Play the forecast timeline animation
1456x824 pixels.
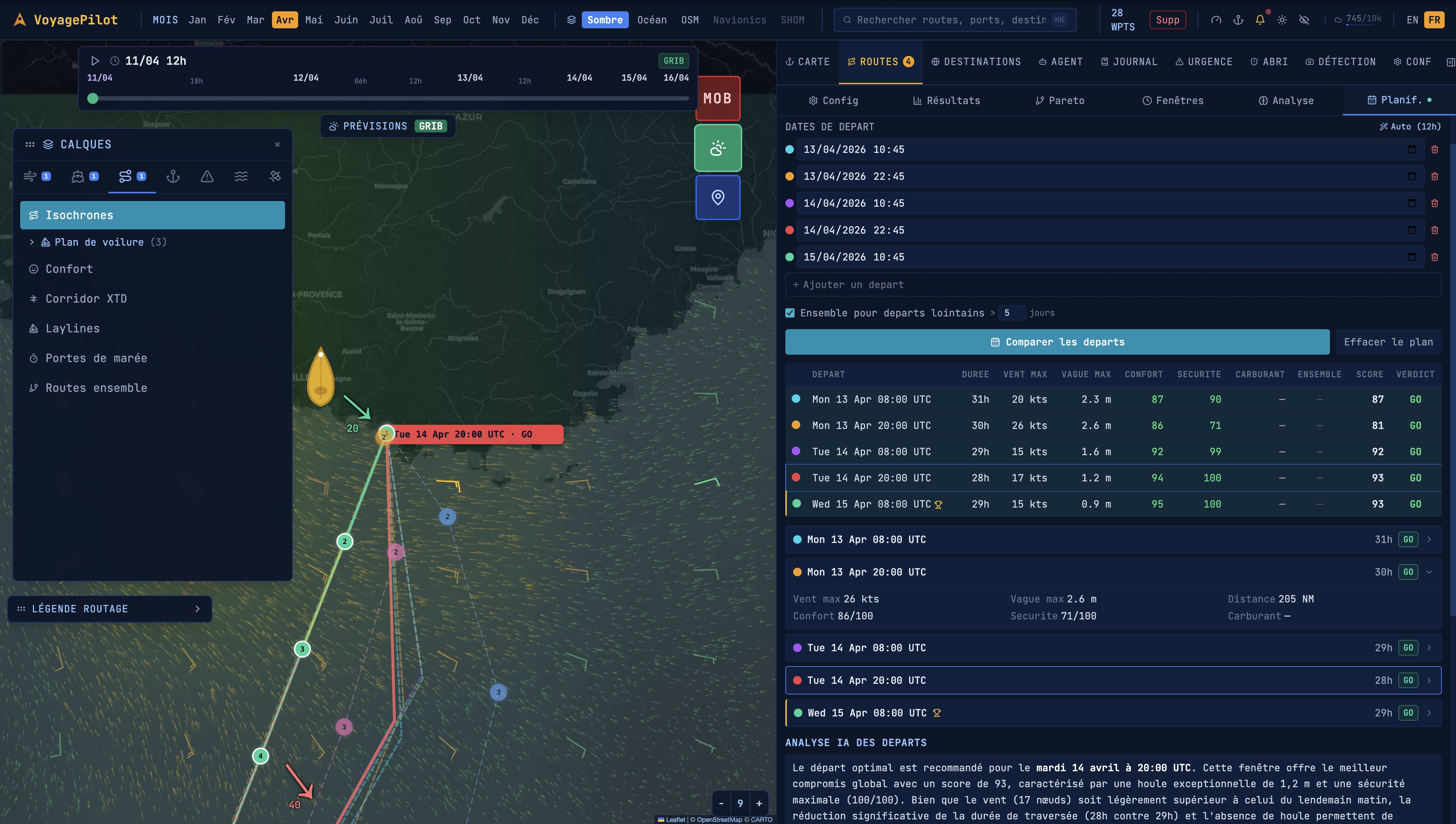[x=95, y=61]
